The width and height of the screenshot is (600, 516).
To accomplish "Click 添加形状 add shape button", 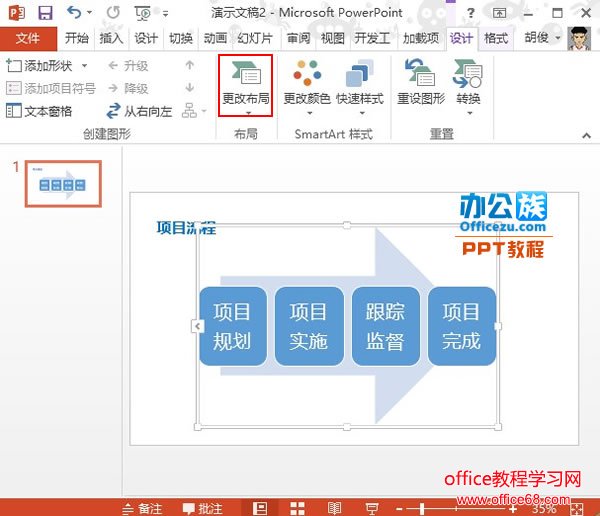I will [40, 66].
